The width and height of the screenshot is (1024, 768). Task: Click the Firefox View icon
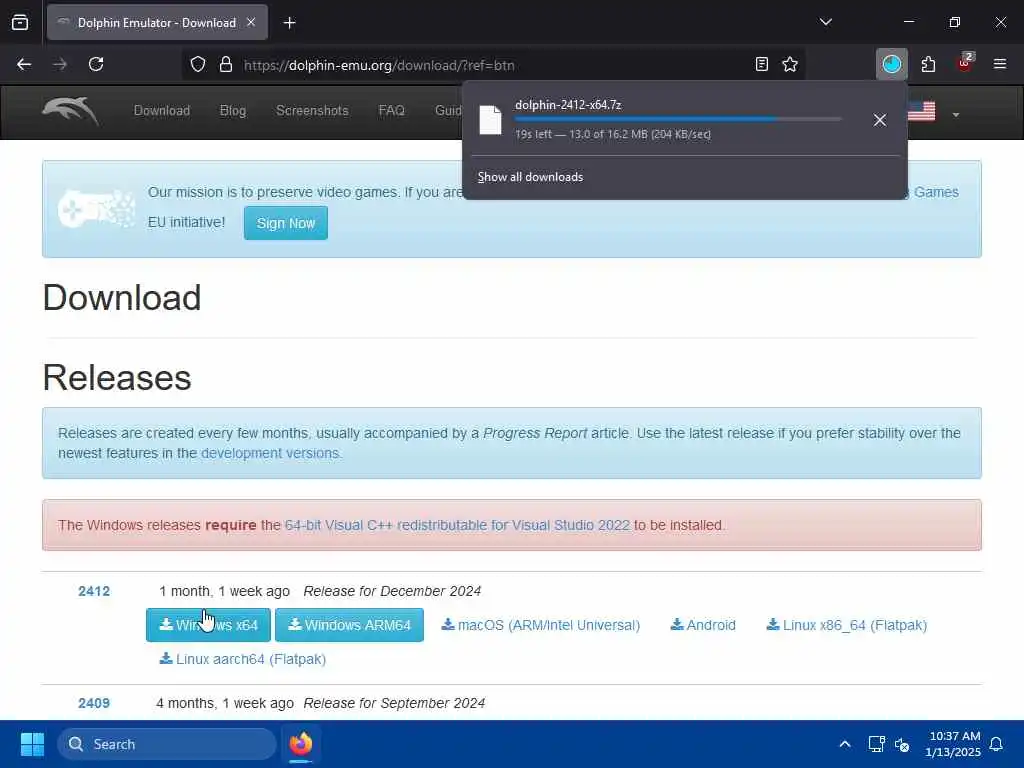(20, 23)
